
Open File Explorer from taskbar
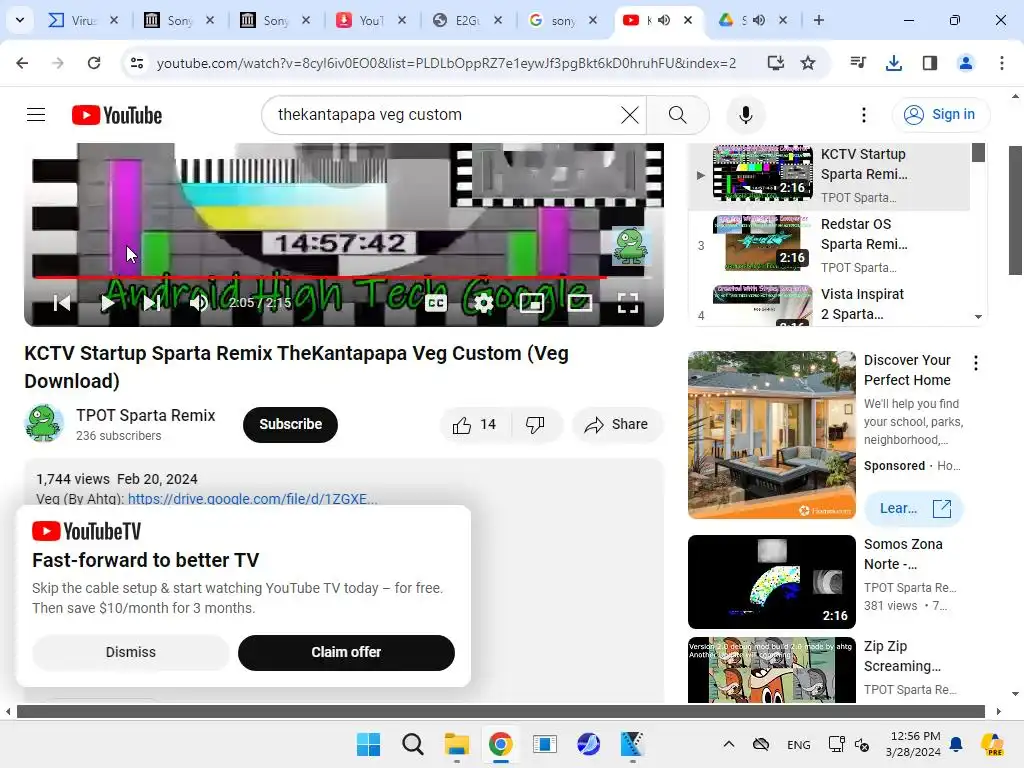[x=456, y=744]
